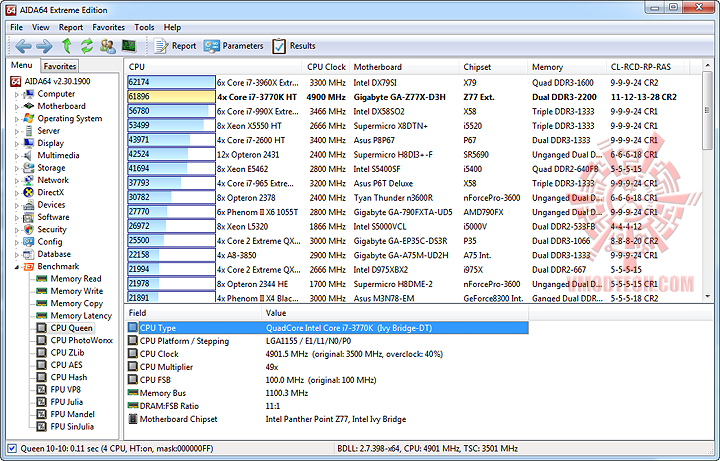Open the Results button
This screenshot has width=720, height=461.
pos(294,46)
